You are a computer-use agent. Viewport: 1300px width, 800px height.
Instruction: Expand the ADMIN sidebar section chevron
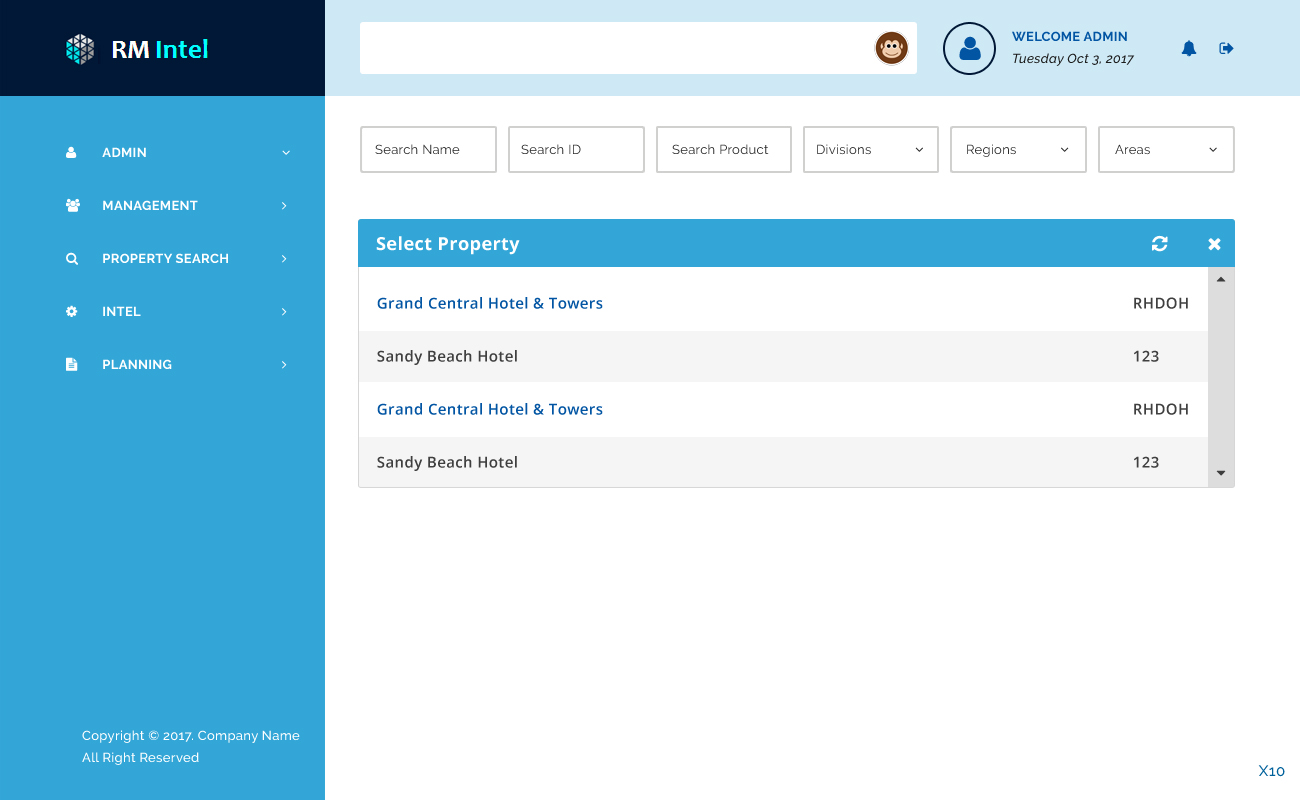[285, 152]
